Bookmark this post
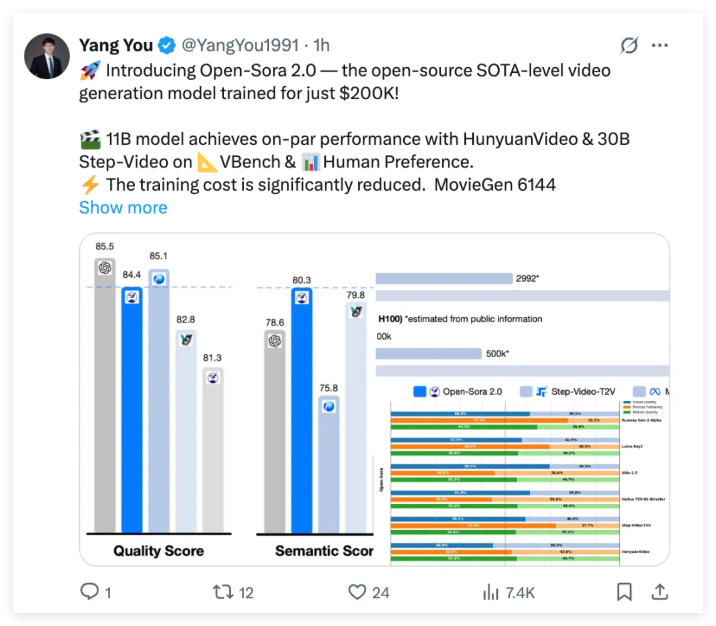 tap(624, 592)
